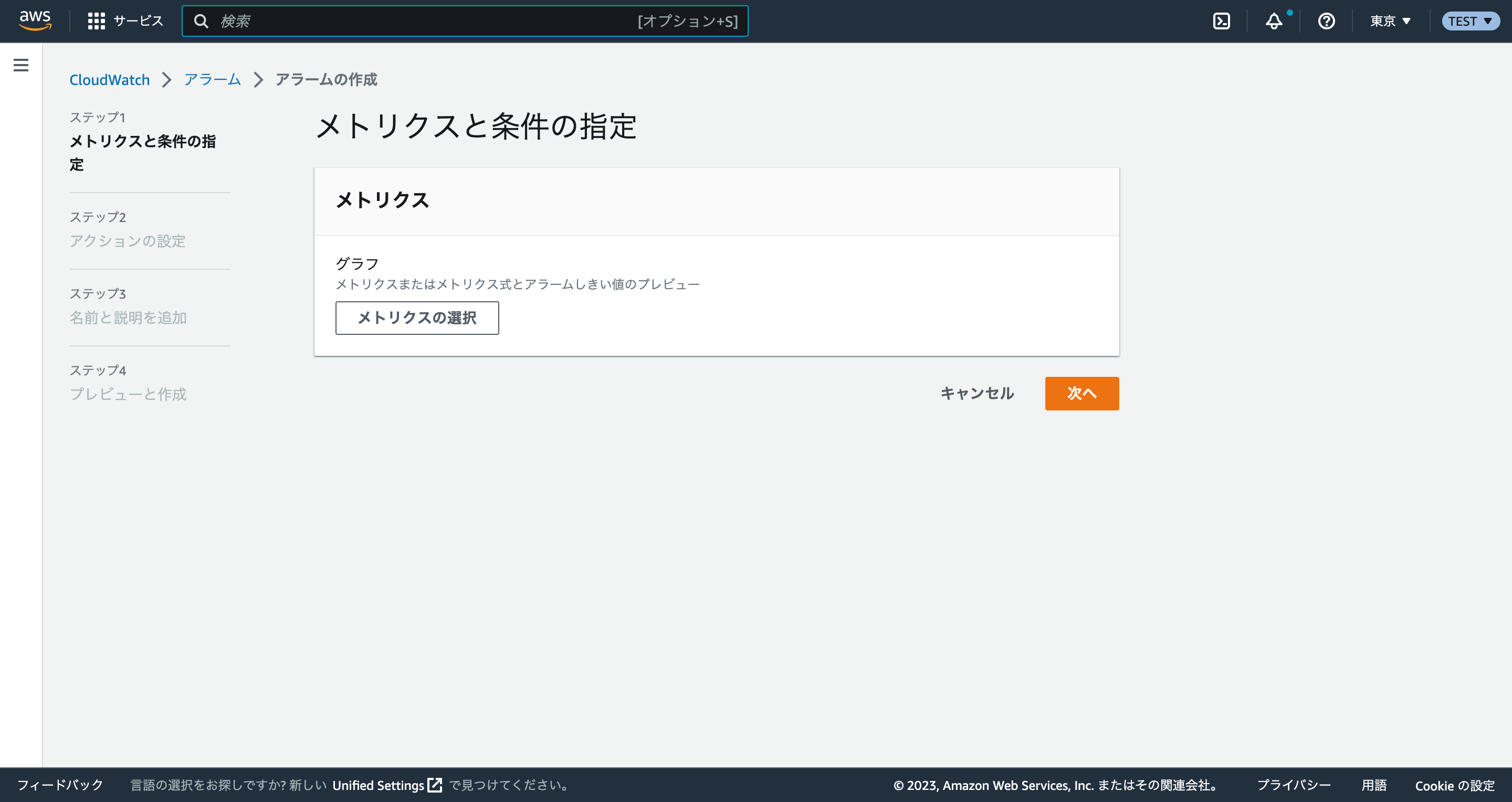Select ステップ2 アクションの設定
Screen dimensions: 1512x802
pyautogui.click(x=128, y=241)
